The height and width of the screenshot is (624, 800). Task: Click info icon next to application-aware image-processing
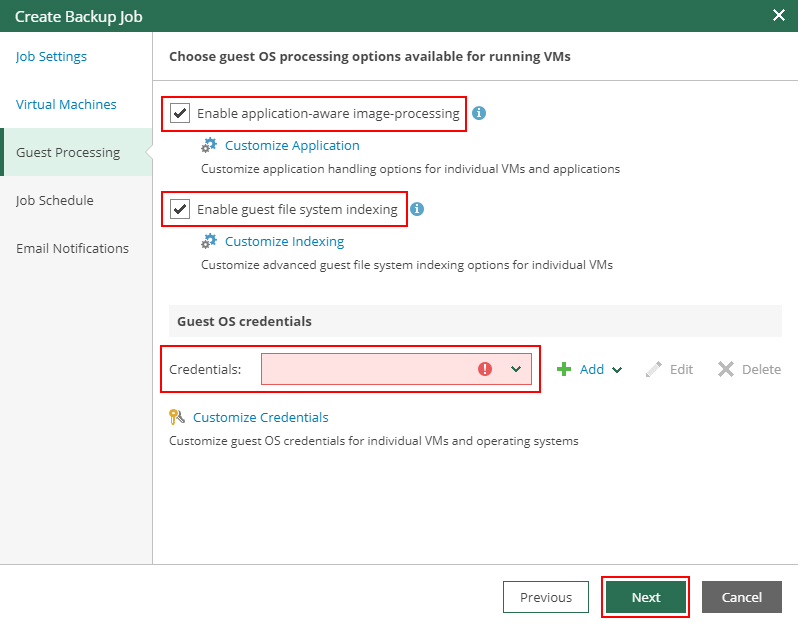479,113
